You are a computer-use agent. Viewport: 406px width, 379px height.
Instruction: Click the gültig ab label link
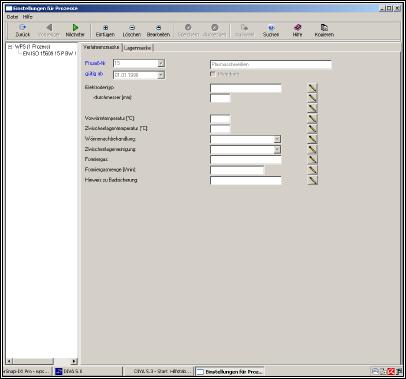click(x=94, y=74)
